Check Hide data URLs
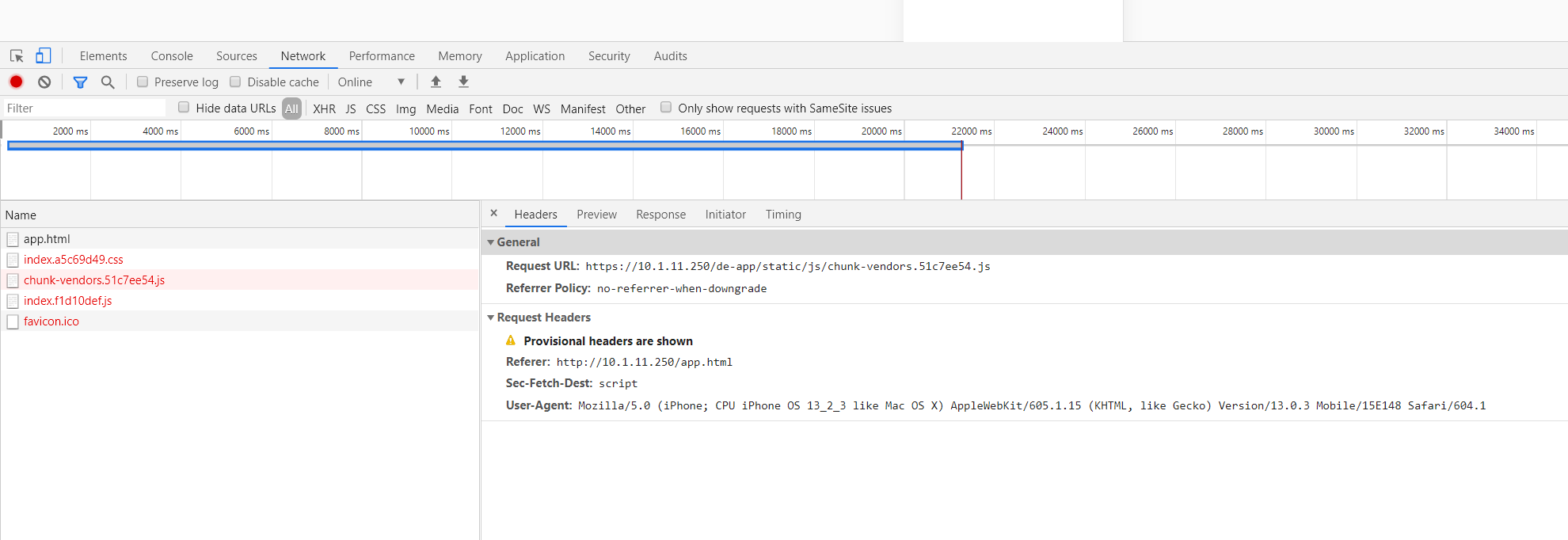The width and height of the screenshot is (1568, 540). pyautogui.click(x=184, y=107)
